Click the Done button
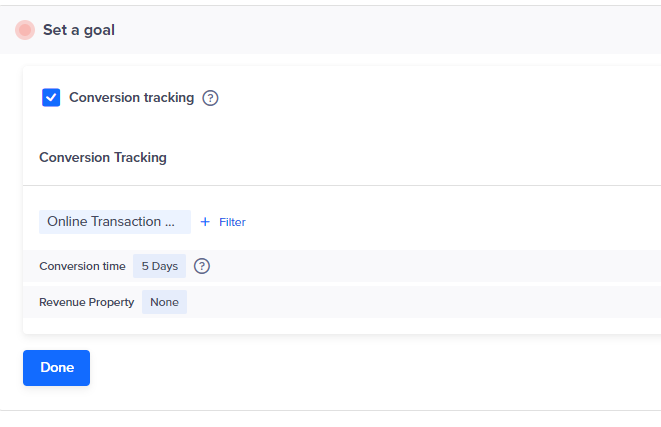 coord(56,368)
